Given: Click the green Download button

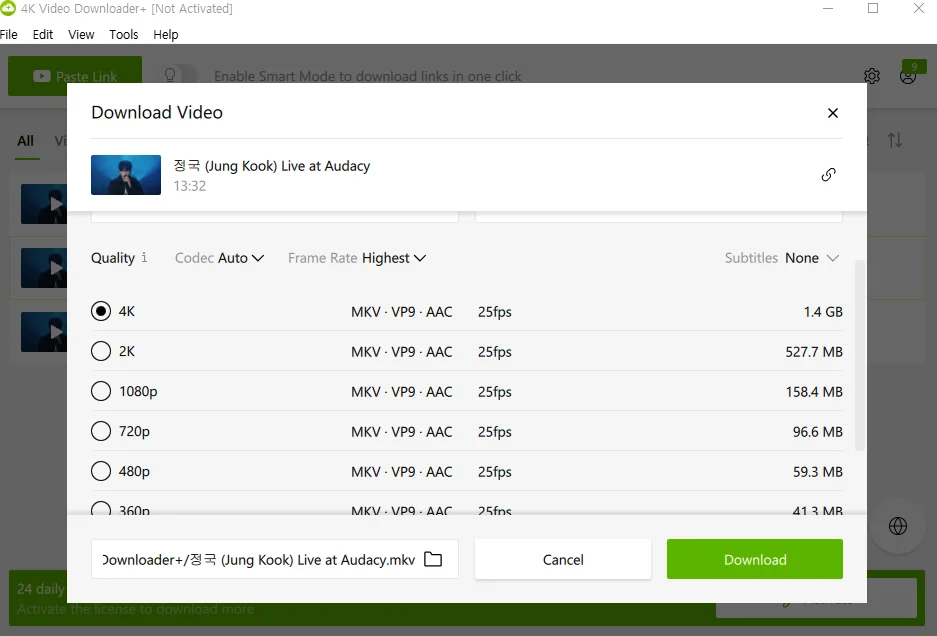Looking at the screenshot, I should tap(755, 559).
